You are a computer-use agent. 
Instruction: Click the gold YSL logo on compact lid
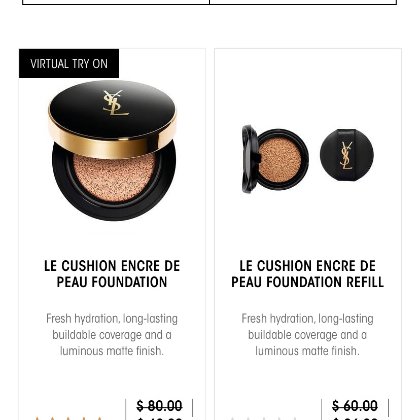[115, 103]
